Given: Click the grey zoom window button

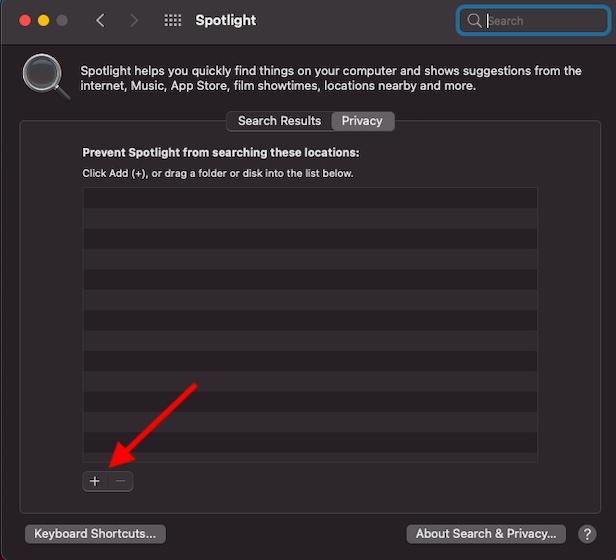Looking at the screenshot, I should pos(62,20).
